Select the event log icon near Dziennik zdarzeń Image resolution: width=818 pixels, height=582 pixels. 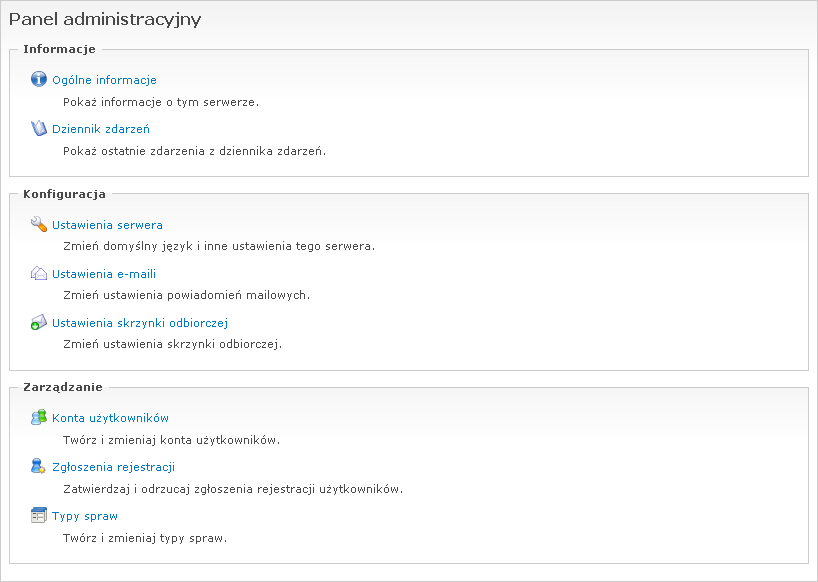click(x=37, y=128)
